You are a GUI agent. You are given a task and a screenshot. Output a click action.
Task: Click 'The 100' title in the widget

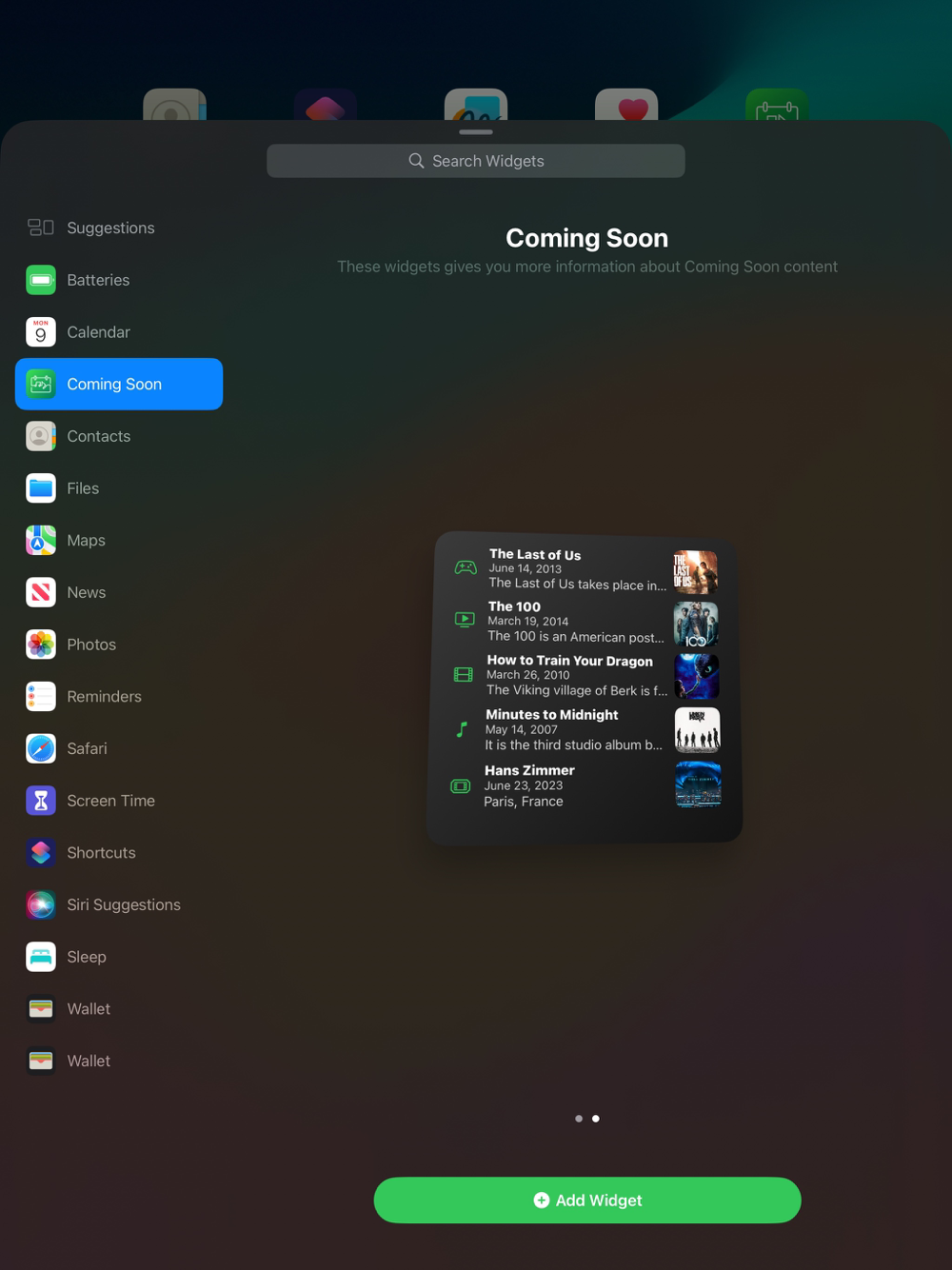[x=514, y=606]
